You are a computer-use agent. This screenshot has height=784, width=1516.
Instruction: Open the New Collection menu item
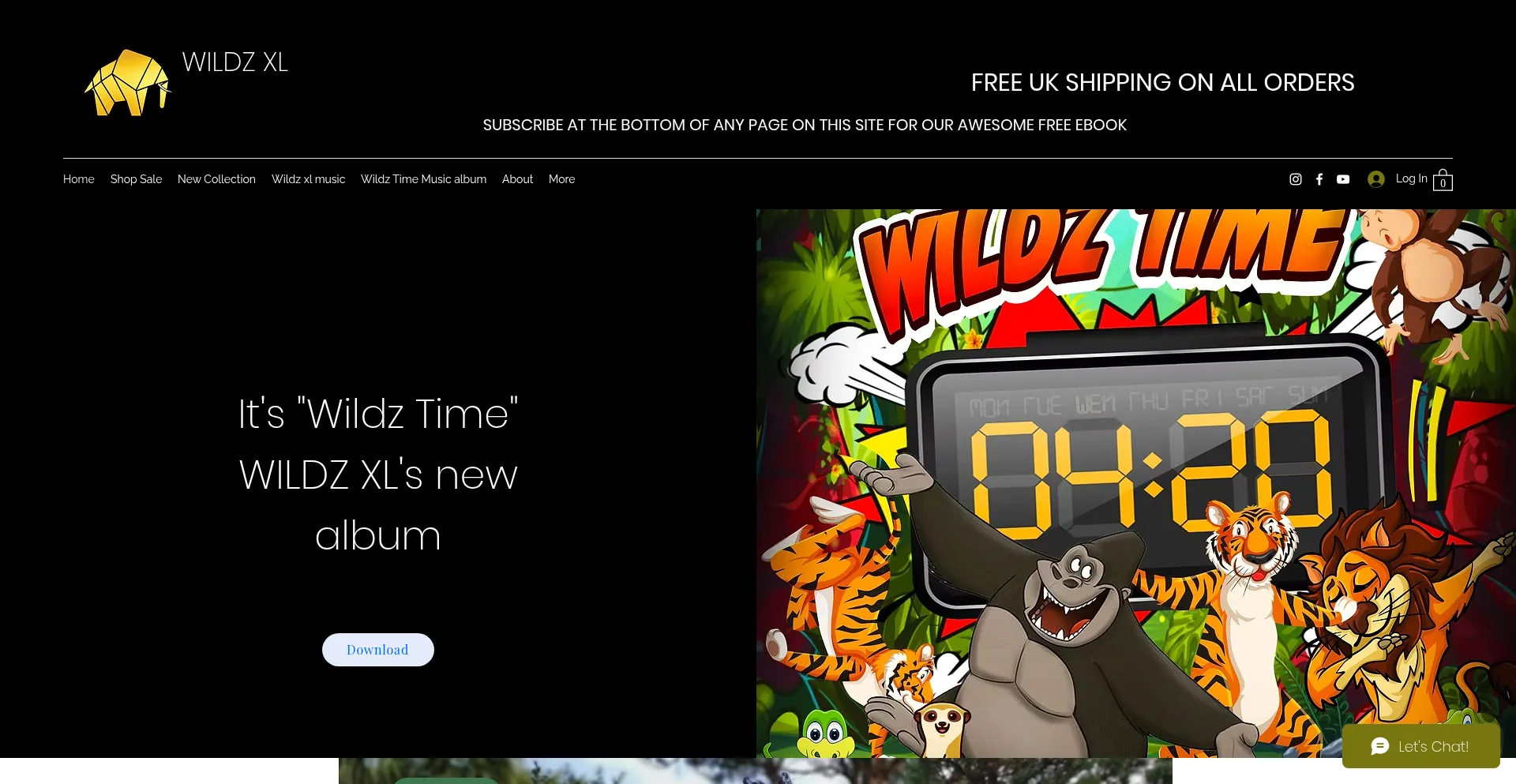point(216,179)
